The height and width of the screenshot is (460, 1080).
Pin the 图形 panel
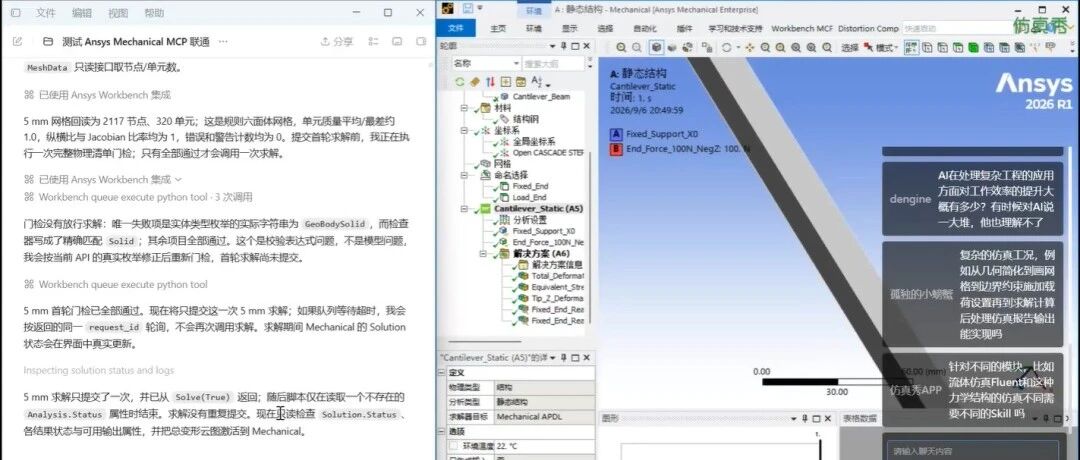(x=803, y=418)
